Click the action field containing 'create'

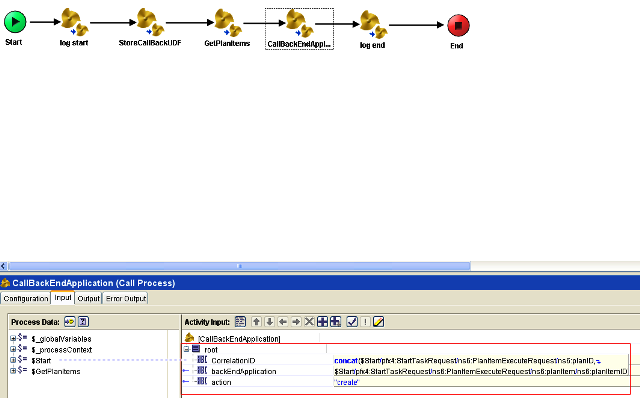[481, 382]
